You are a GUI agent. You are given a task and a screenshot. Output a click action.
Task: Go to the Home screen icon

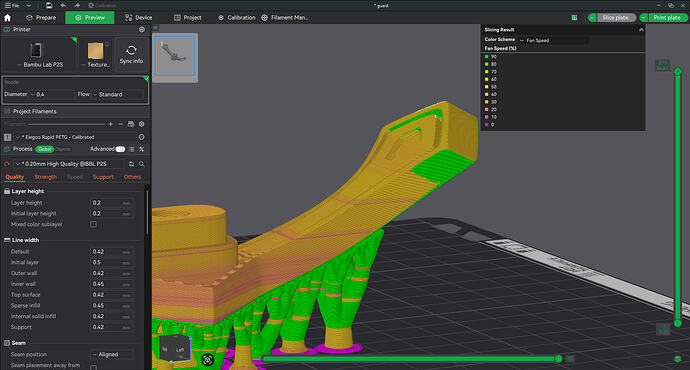point(7,18)
